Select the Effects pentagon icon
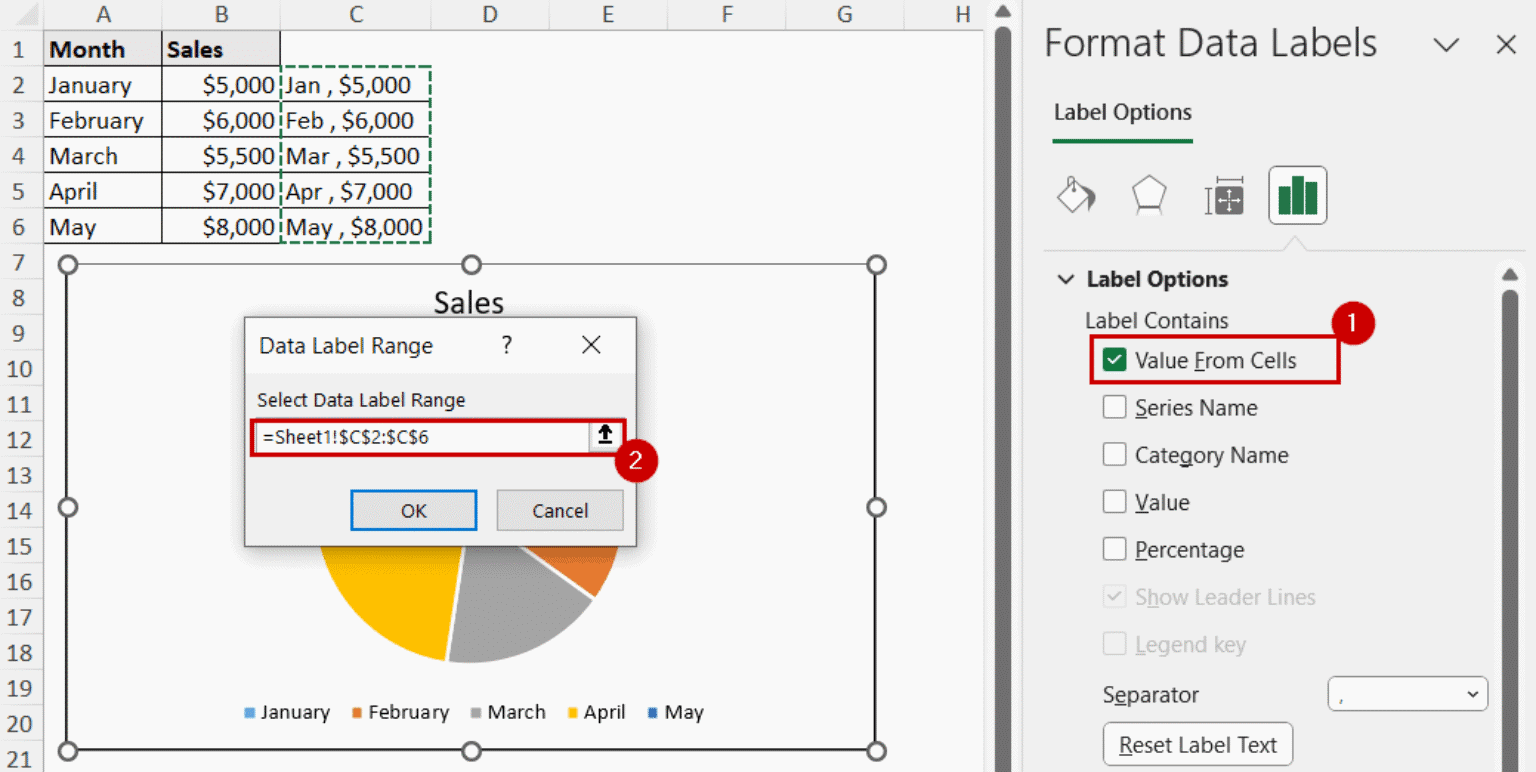 [x=1148, y=195]
